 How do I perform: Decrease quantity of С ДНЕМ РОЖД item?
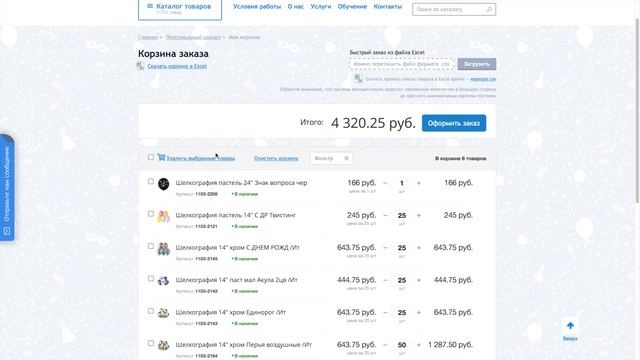tap(385, 247)
